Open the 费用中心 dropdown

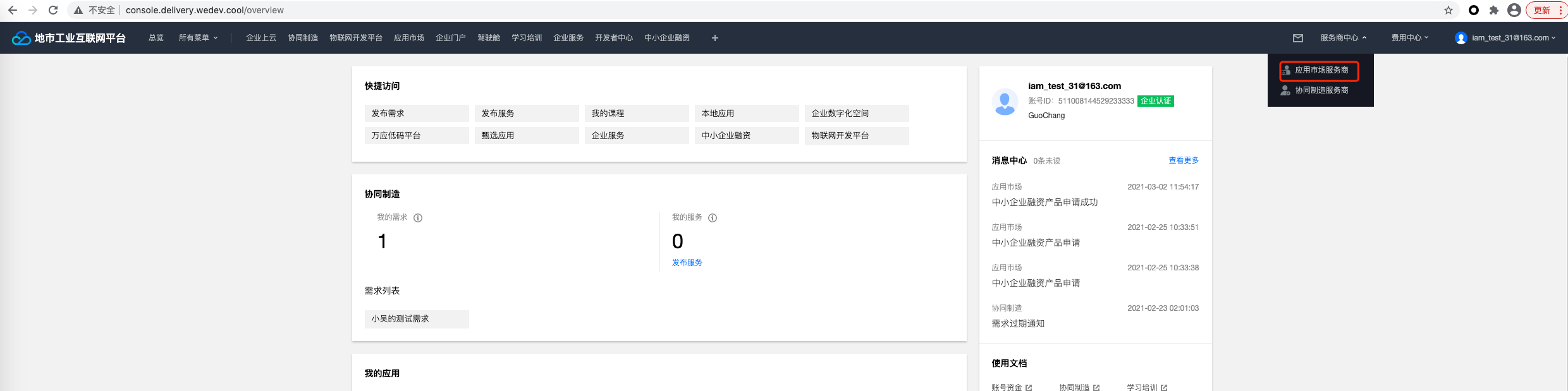(1410, 38)
